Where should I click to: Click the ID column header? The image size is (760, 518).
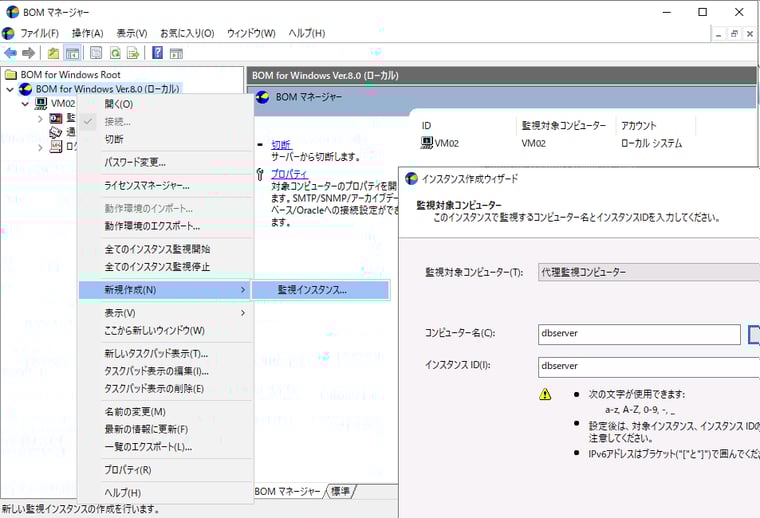(427, 126)
